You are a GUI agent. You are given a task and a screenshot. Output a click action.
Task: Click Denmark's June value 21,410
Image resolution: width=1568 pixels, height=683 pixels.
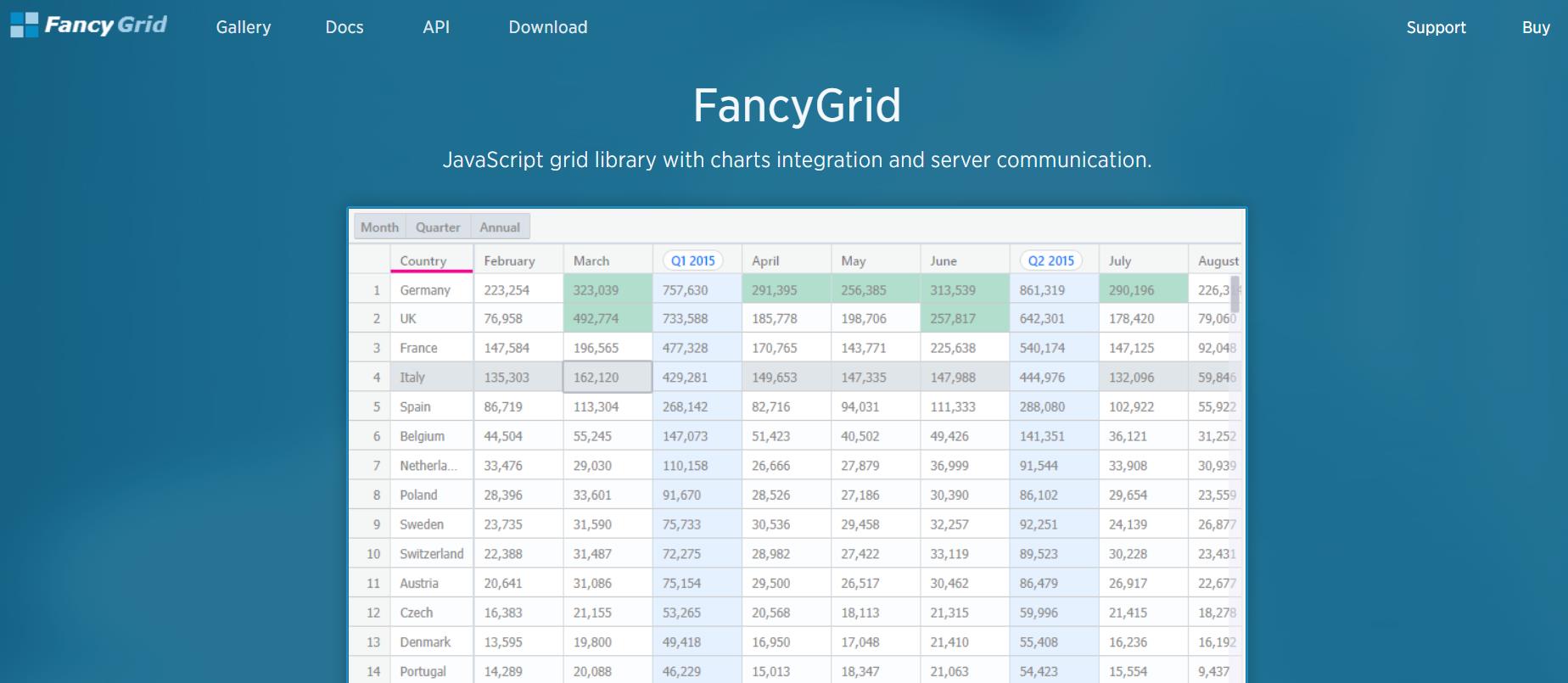click(965, 642)
